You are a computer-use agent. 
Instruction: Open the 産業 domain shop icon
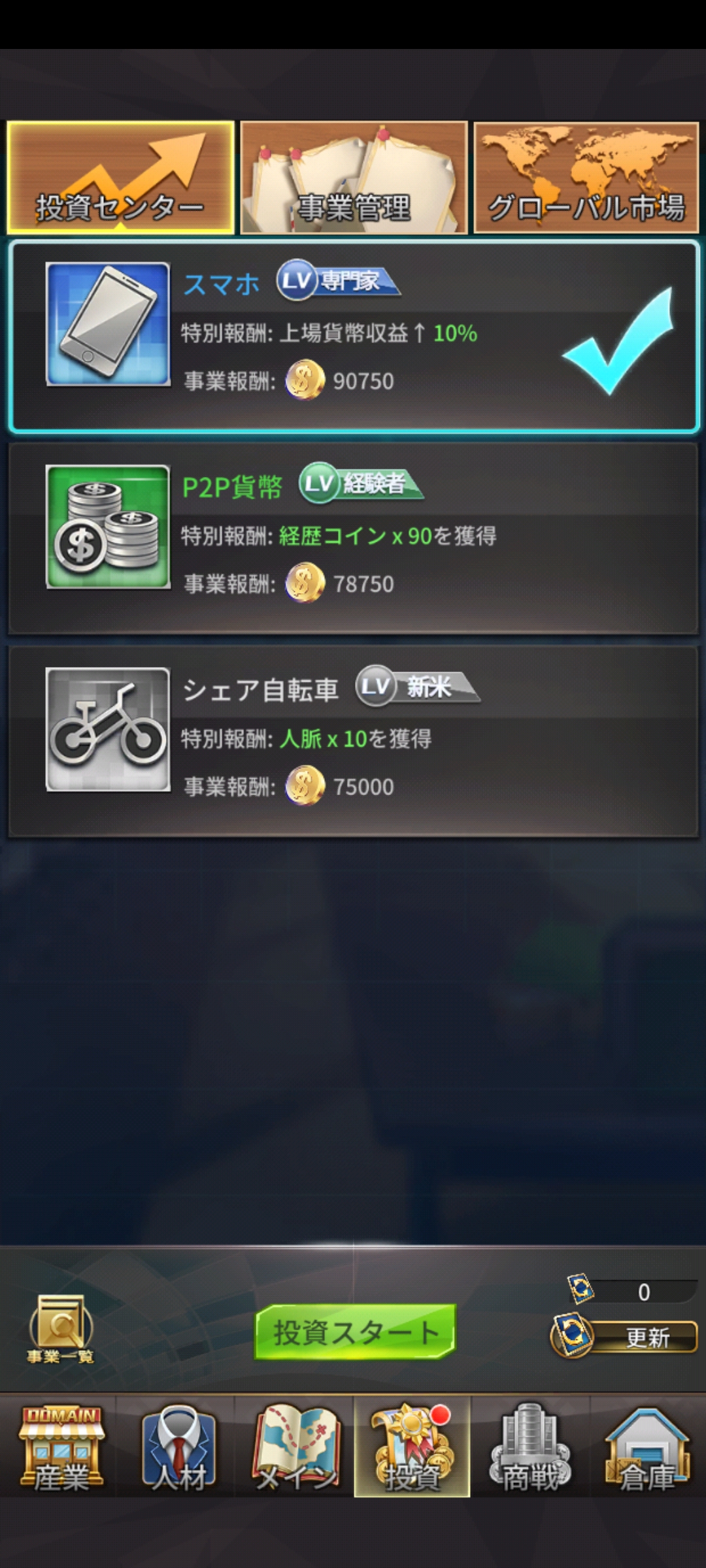coord(60,1446)
